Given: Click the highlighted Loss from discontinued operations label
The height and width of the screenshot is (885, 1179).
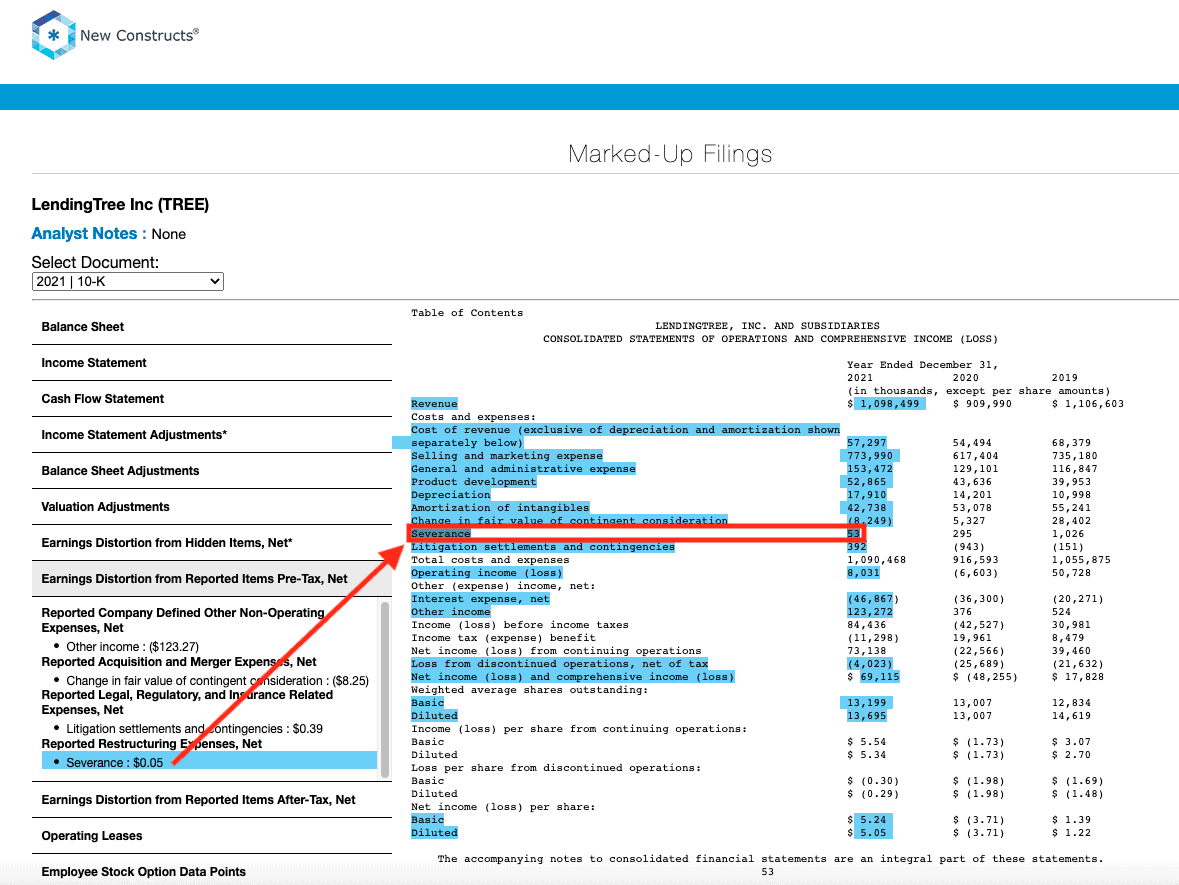Looking at the screenshot, I should coord(559,664).
